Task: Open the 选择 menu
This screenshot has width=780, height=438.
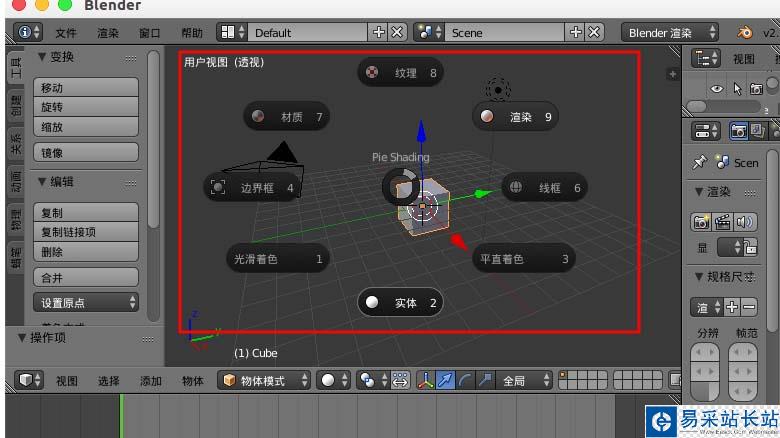Action: click(108, 381)
